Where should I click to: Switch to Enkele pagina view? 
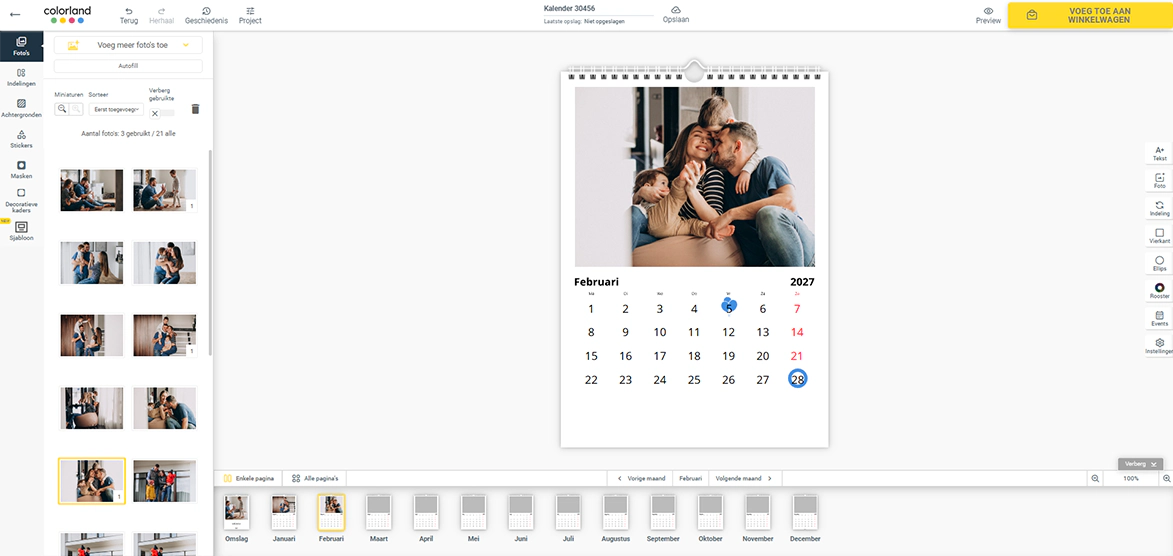[x=248, y=478]
